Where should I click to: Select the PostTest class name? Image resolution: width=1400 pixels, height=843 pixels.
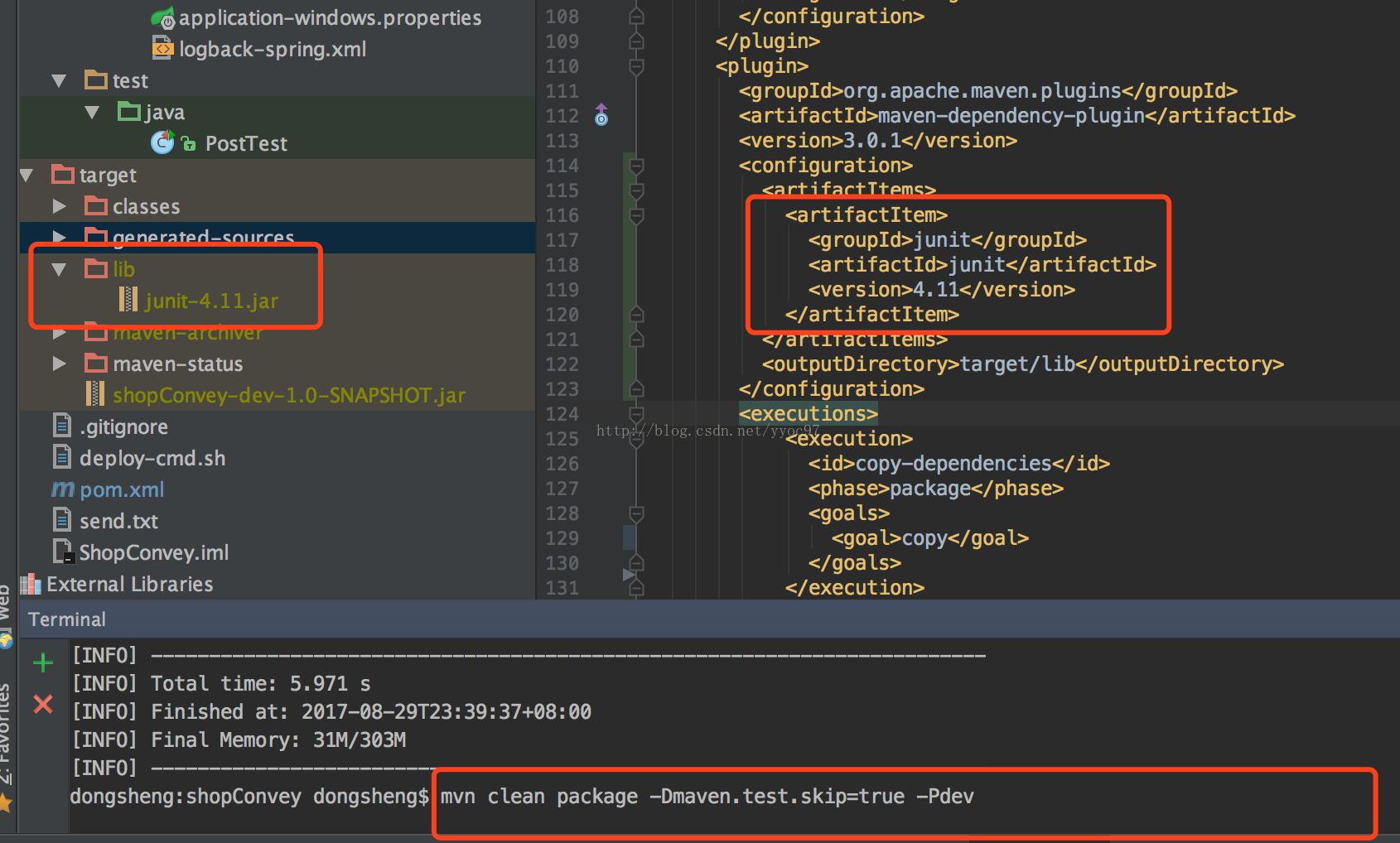point(246,144)
